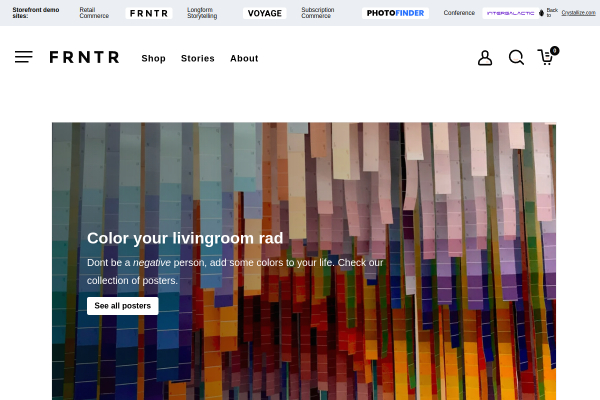Screen dimensions: 600x400
Task: Open the hamburger menu icon
Action: pos(24,57)
